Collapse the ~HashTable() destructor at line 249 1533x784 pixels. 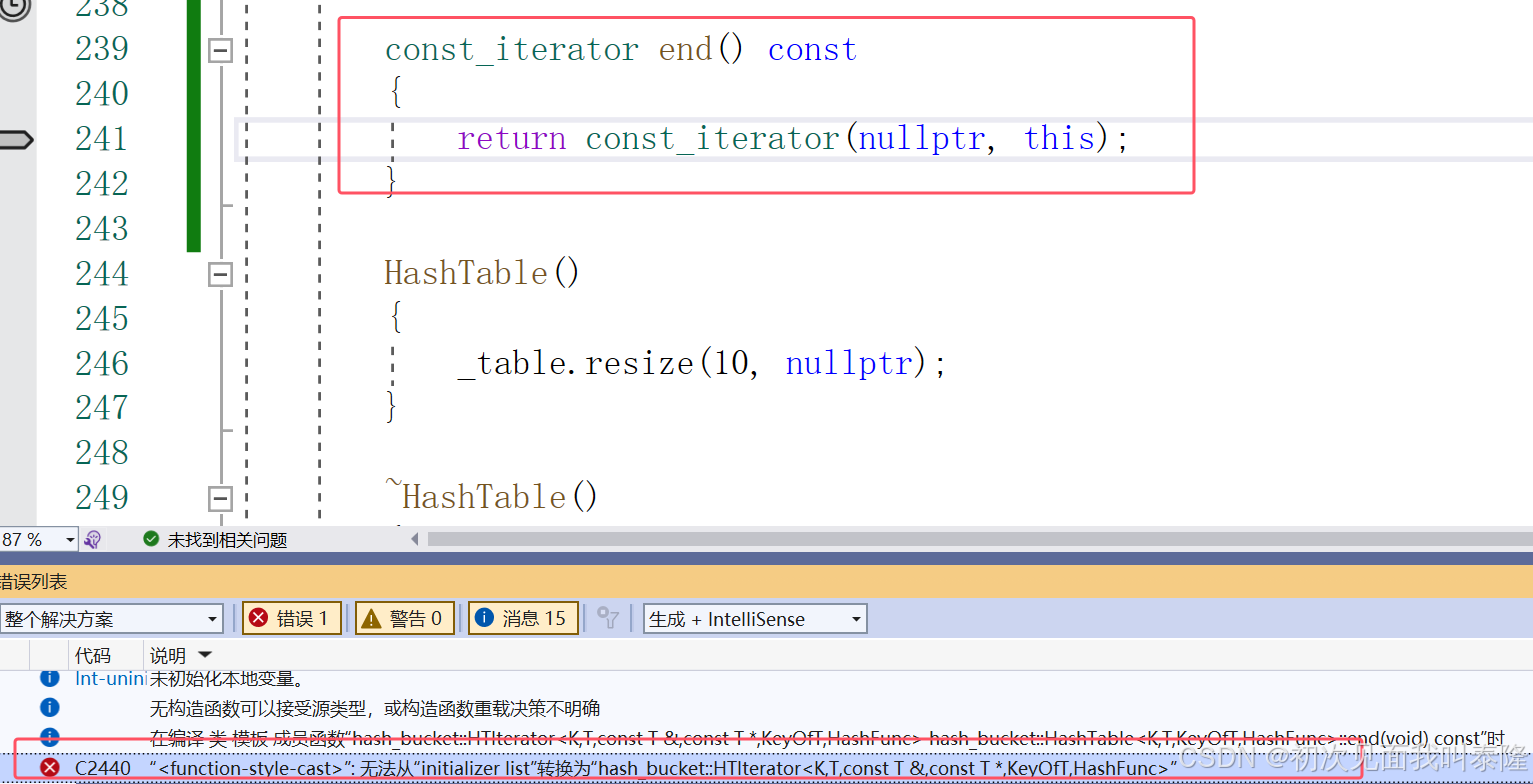[x=220, y=498]
